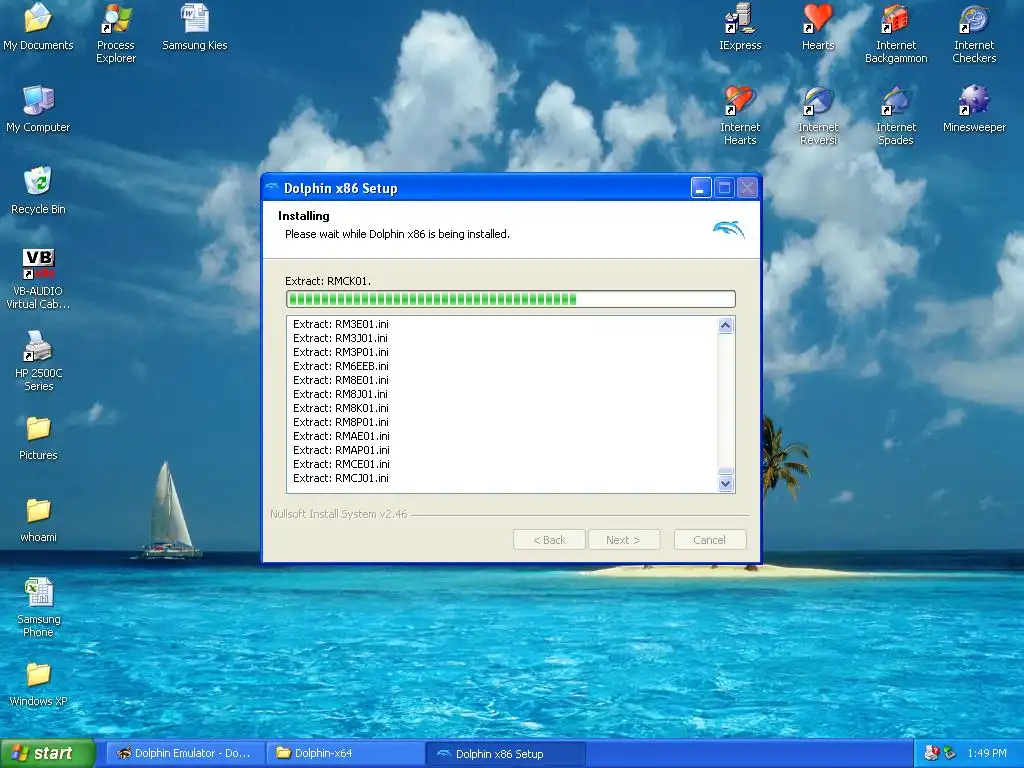Select the whoami folder icon

click(38, 520)
